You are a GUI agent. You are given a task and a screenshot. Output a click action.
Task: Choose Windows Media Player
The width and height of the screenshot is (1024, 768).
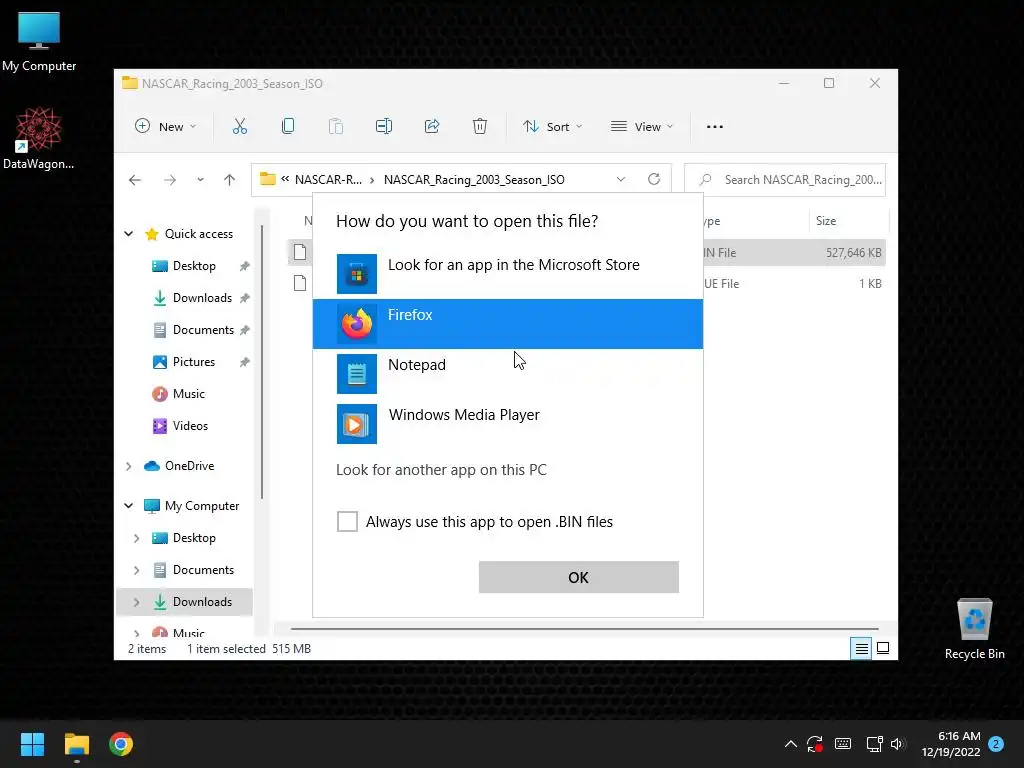[507, 424]
